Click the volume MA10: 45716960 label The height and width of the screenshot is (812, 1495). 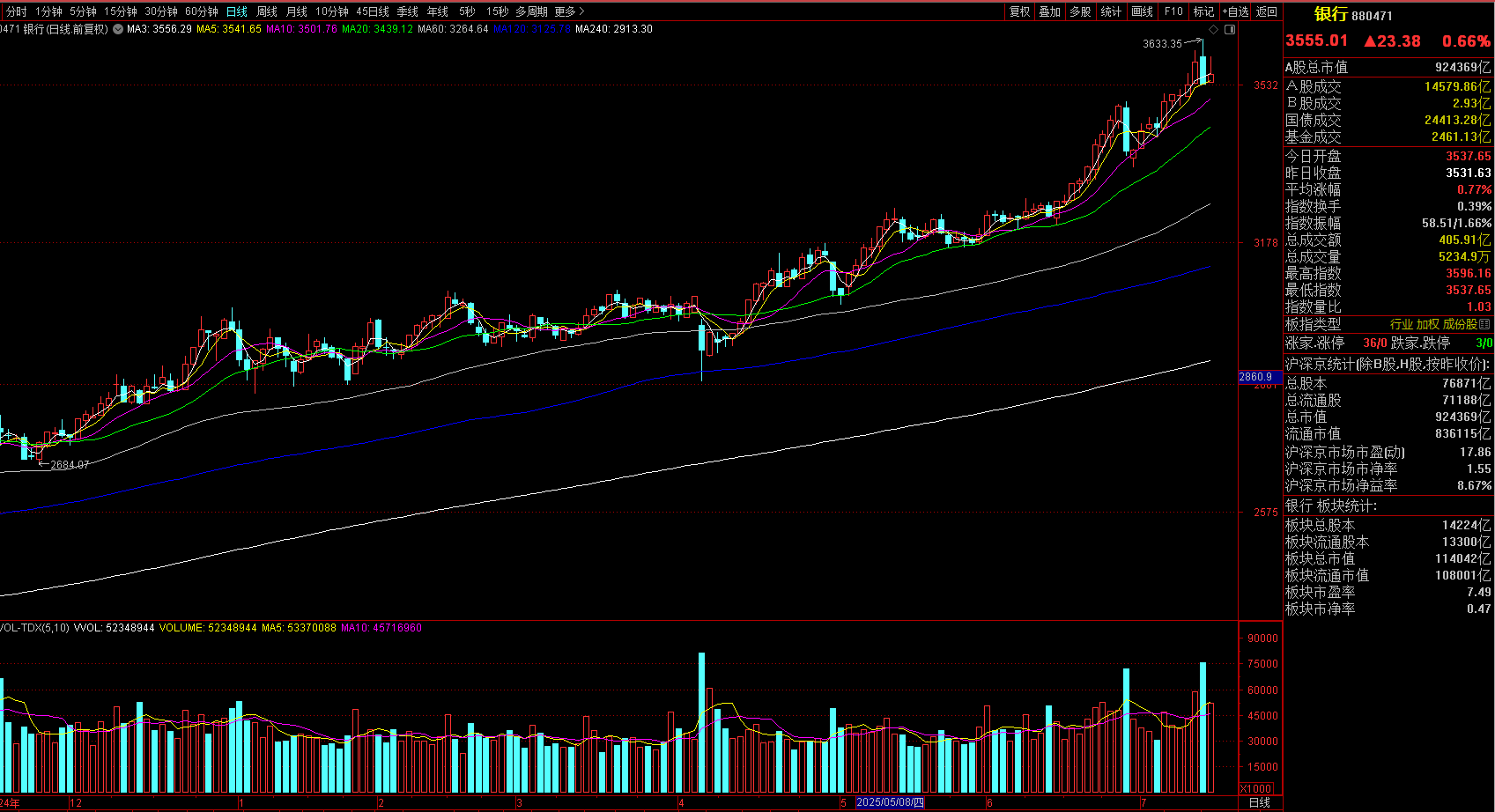pos(381,628)
